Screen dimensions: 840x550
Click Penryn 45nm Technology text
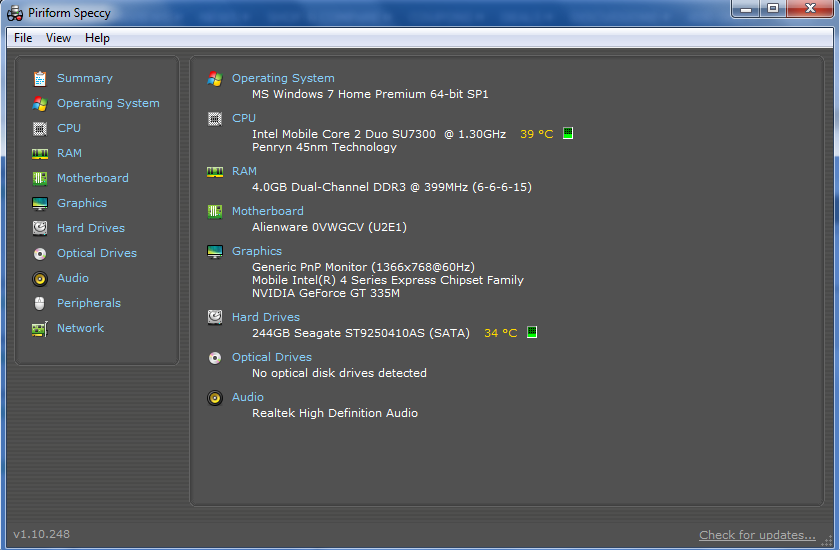(x=324, y=147)
